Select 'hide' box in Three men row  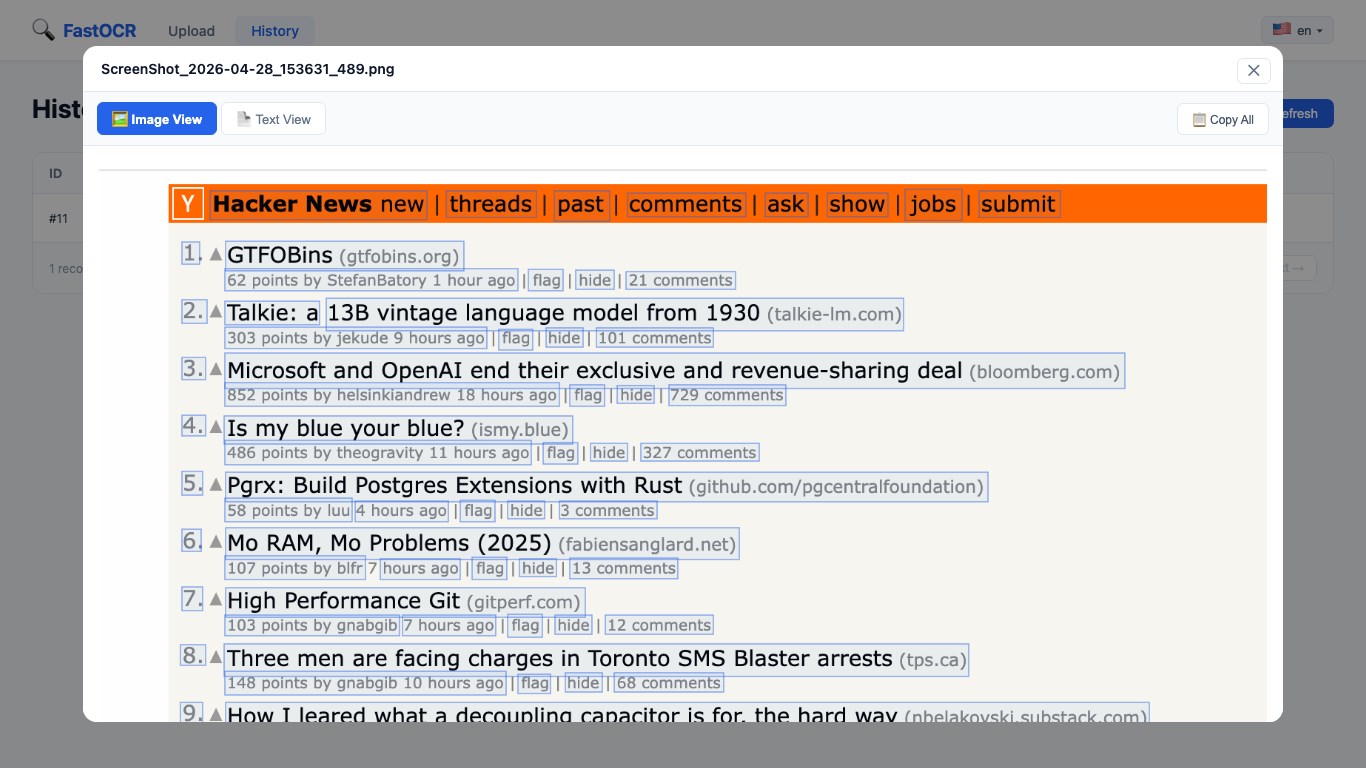(583, 683)
